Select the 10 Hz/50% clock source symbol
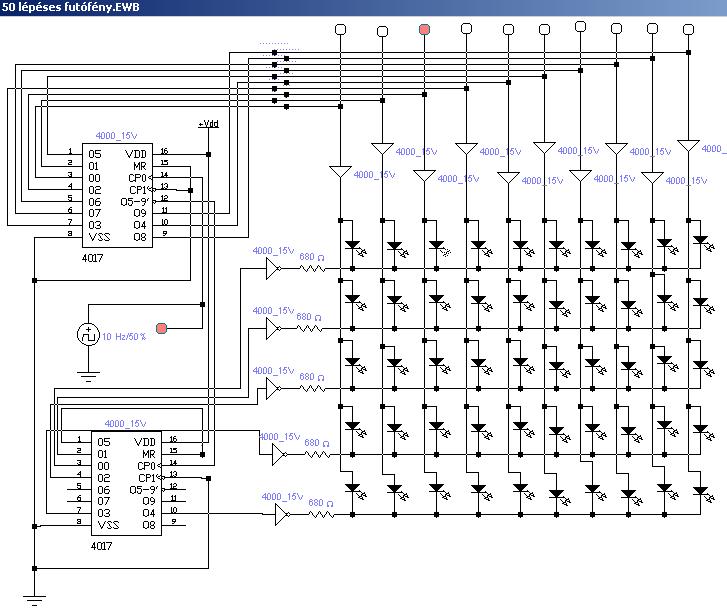 pyautogui.click(x=88, y=335)
